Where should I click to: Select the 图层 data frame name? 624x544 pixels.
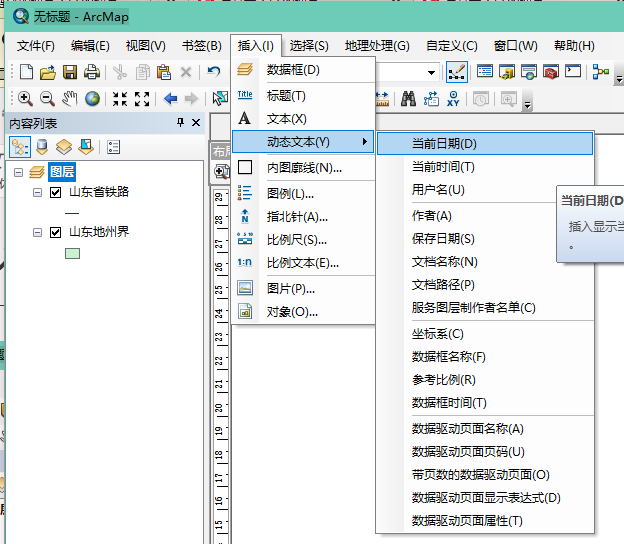pyautogui.click(x=62, y=172)
